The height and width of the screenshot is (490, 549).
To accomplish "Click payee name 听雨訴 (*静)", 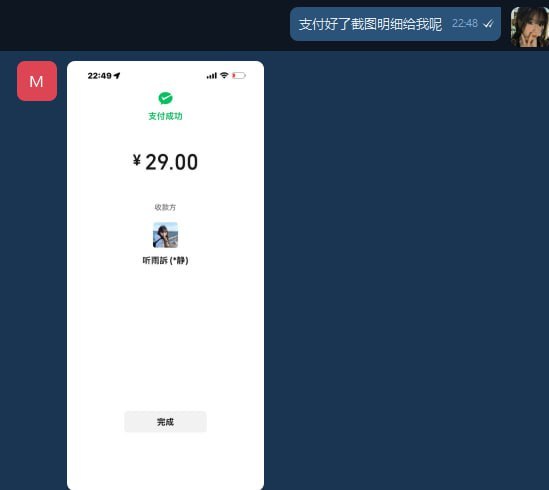I will click(165, 260).
